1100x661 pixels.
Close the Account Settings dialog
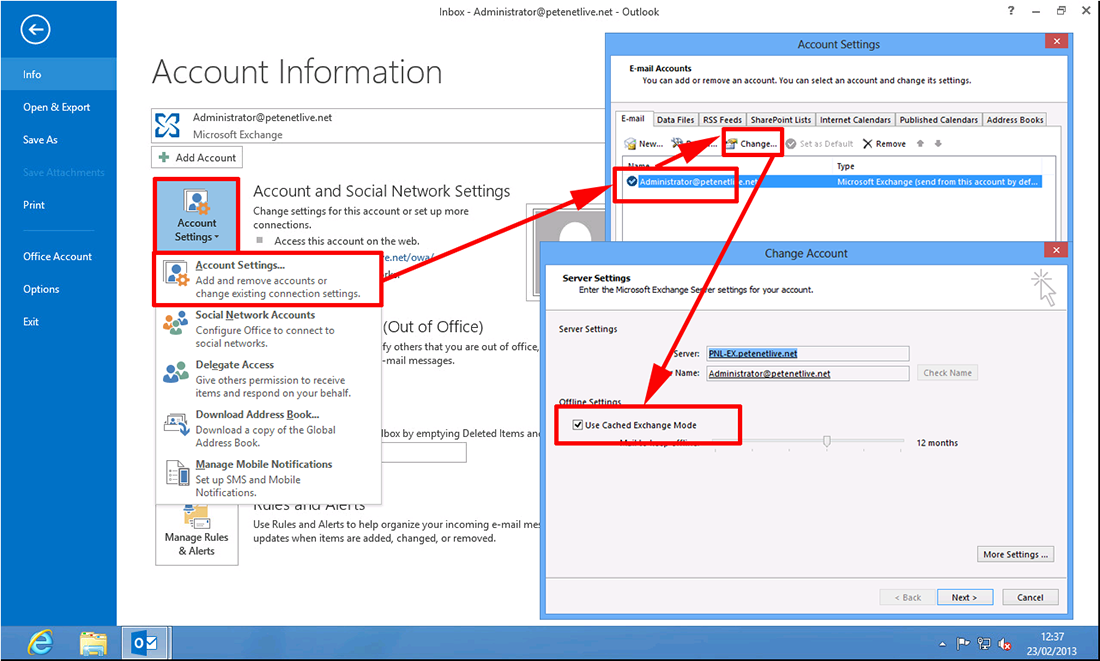click(1056, 41)
